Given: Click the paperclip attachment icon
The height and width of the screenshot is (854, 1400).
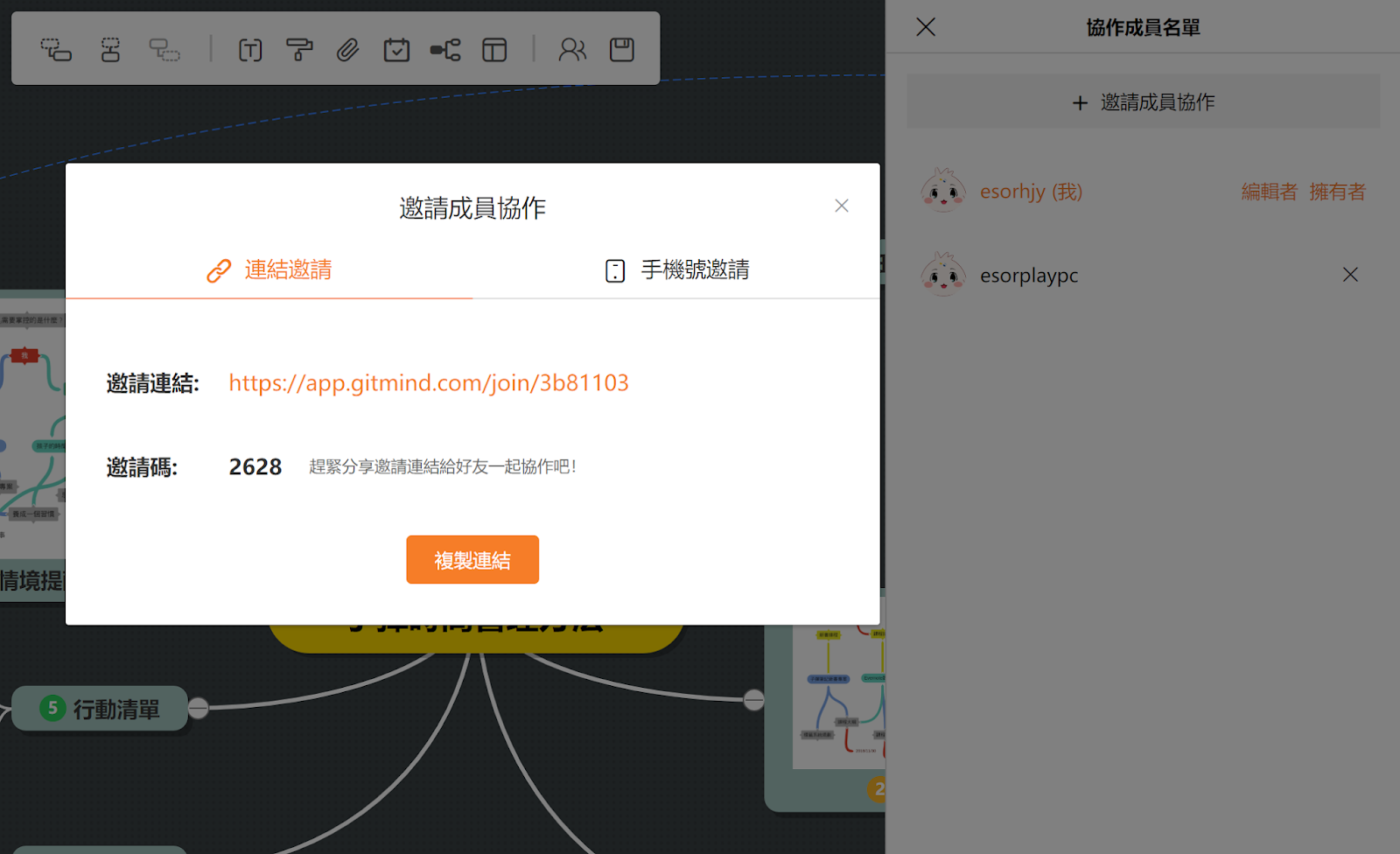Looking at the screenshot, I should (348, 50).
